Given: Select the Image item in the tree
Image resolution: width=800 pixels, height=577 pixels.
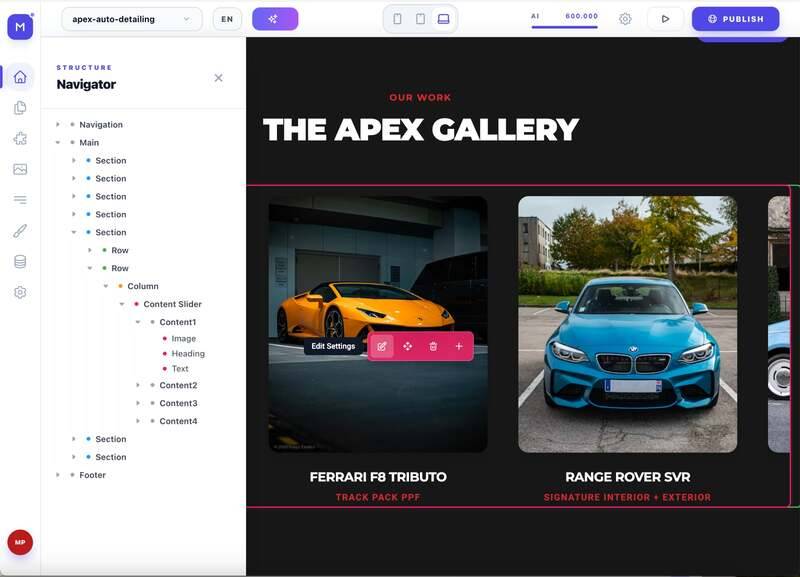Looking at the screenshot, I should pos(184,338).
